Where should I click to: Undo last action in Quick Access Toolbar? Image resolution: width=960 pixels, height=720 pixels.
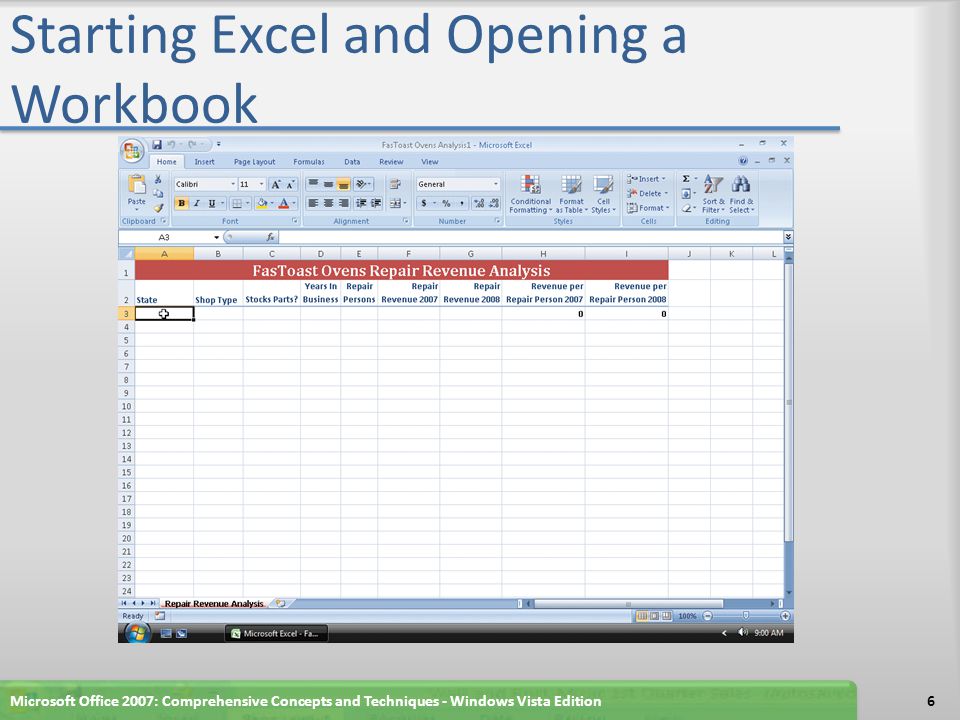tap(171, 144)
